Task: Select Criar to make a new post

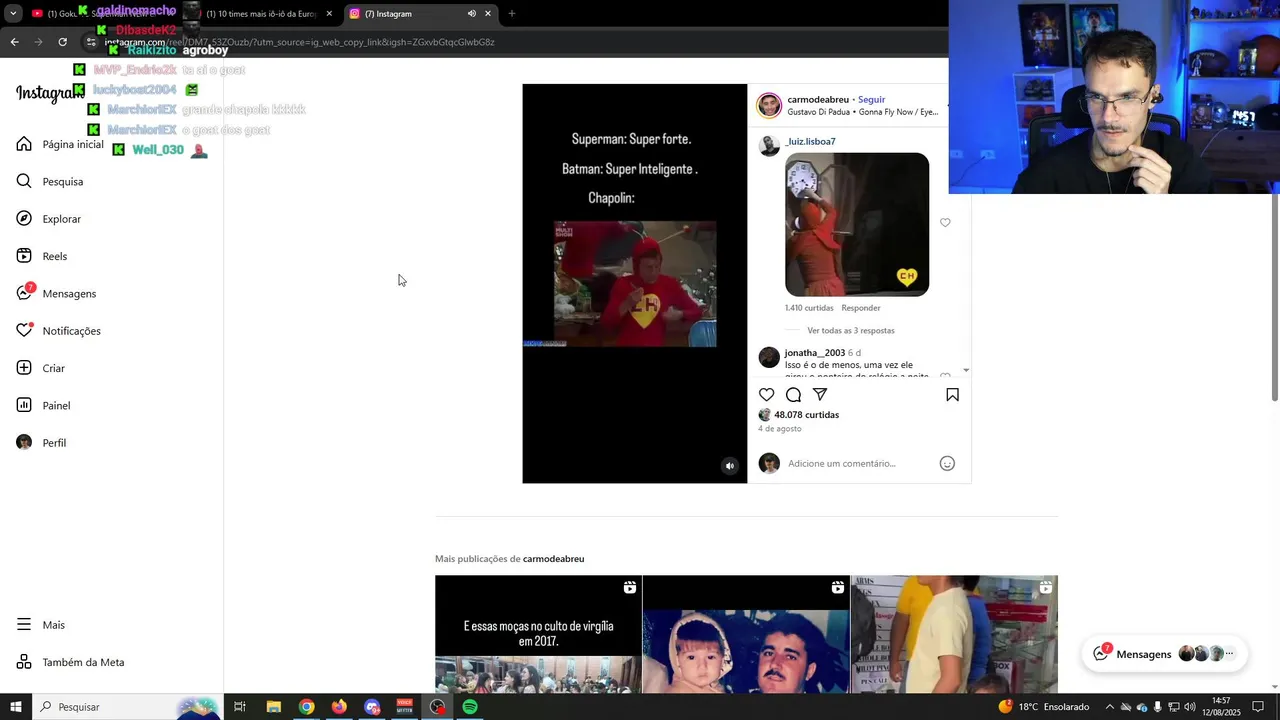Action: pyautogui.click(x=41, y=368)
